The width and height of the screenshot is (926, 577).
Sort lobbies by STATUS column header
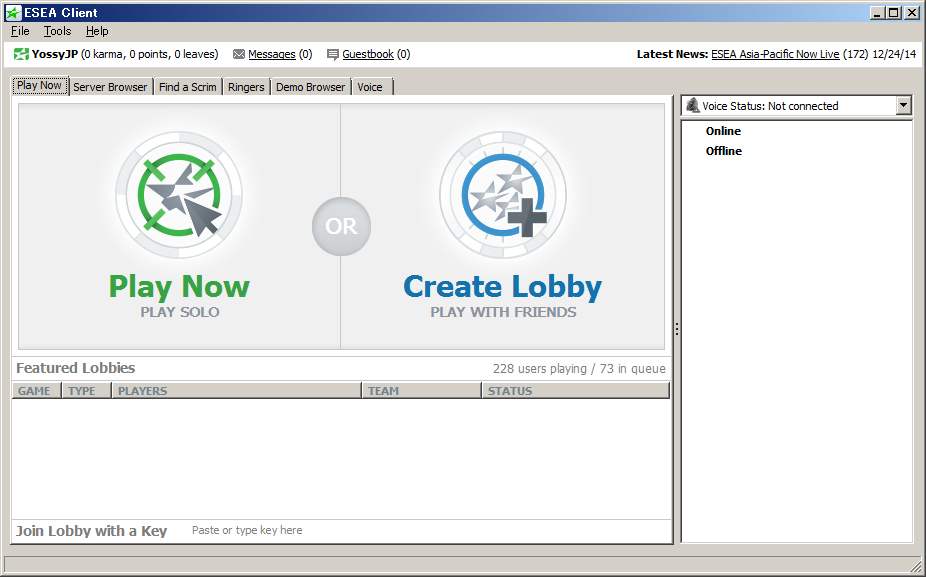pos(576,390)
